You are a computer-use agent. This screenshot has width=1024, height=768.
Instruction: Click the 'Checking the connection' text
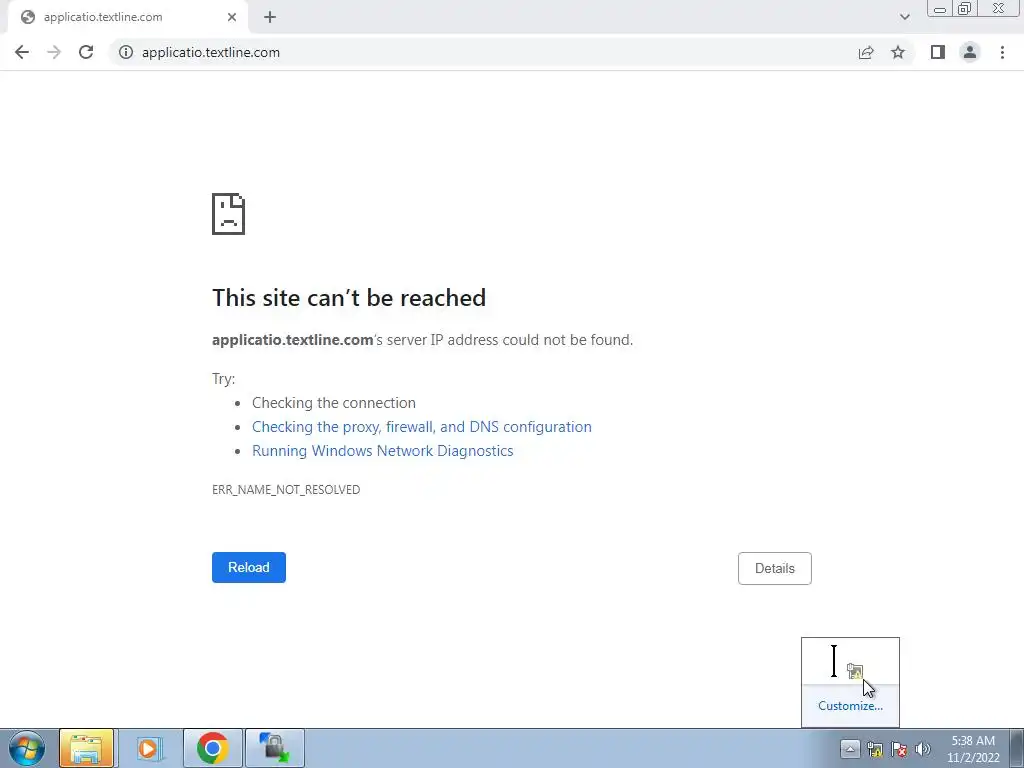[334, 402]
